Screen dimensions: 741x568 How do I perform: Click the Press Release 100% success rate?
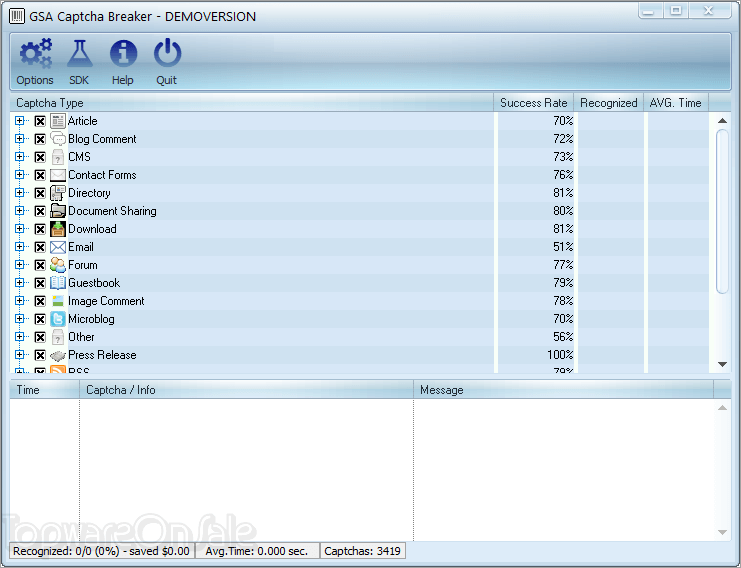tap(560, 355)
